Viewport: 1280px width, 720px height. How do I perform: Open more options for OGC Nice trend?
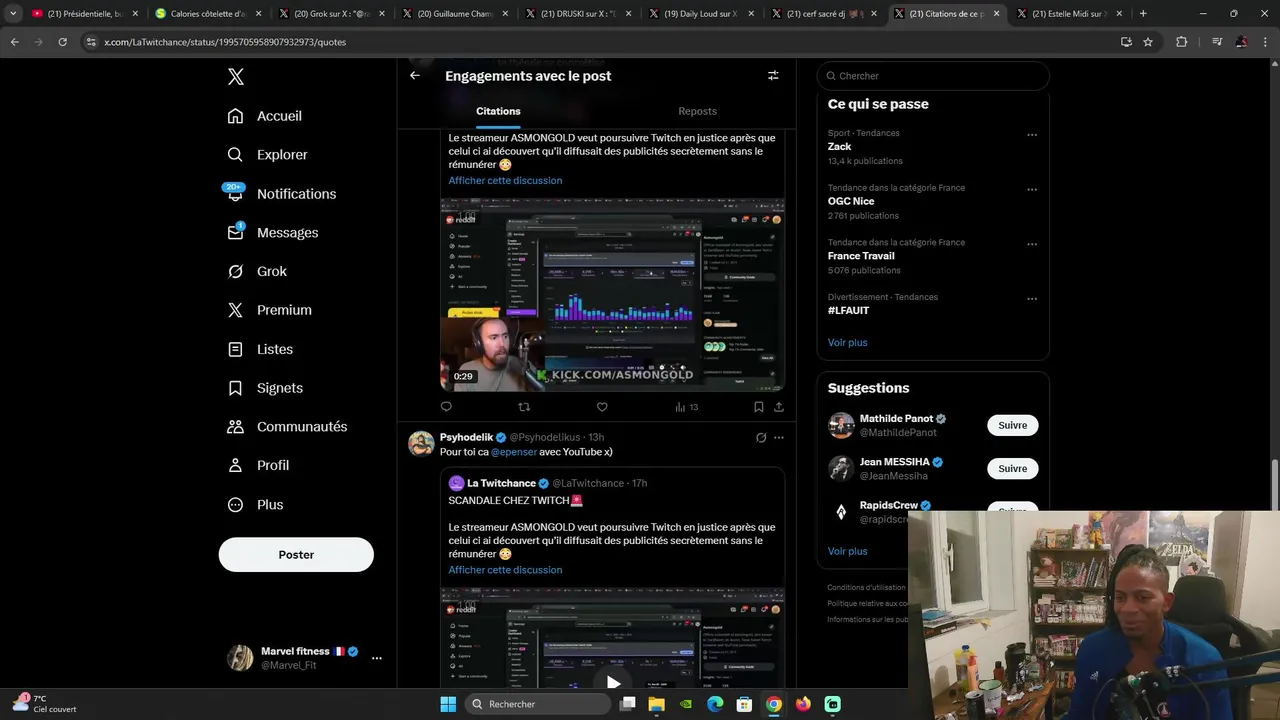[1032, 190]
